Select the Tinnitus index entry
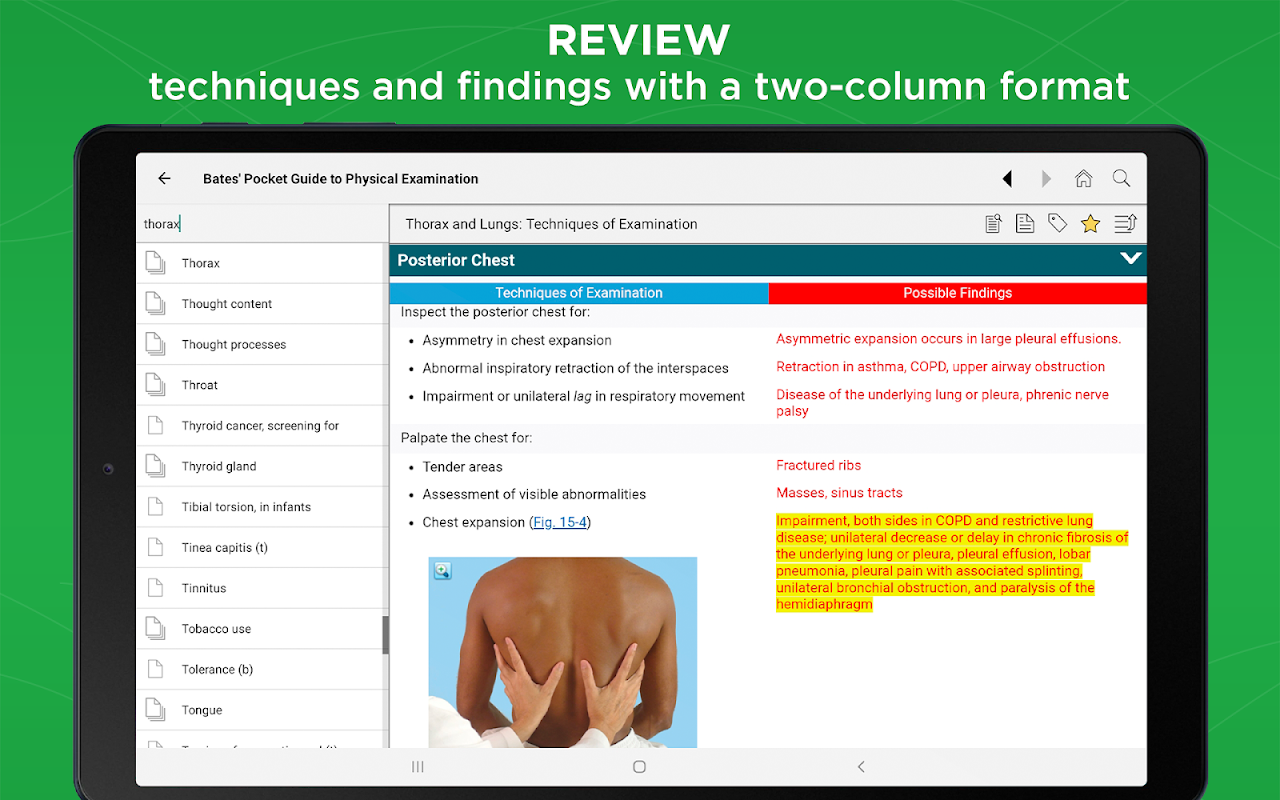1280x800 pixels. point(262,588)
